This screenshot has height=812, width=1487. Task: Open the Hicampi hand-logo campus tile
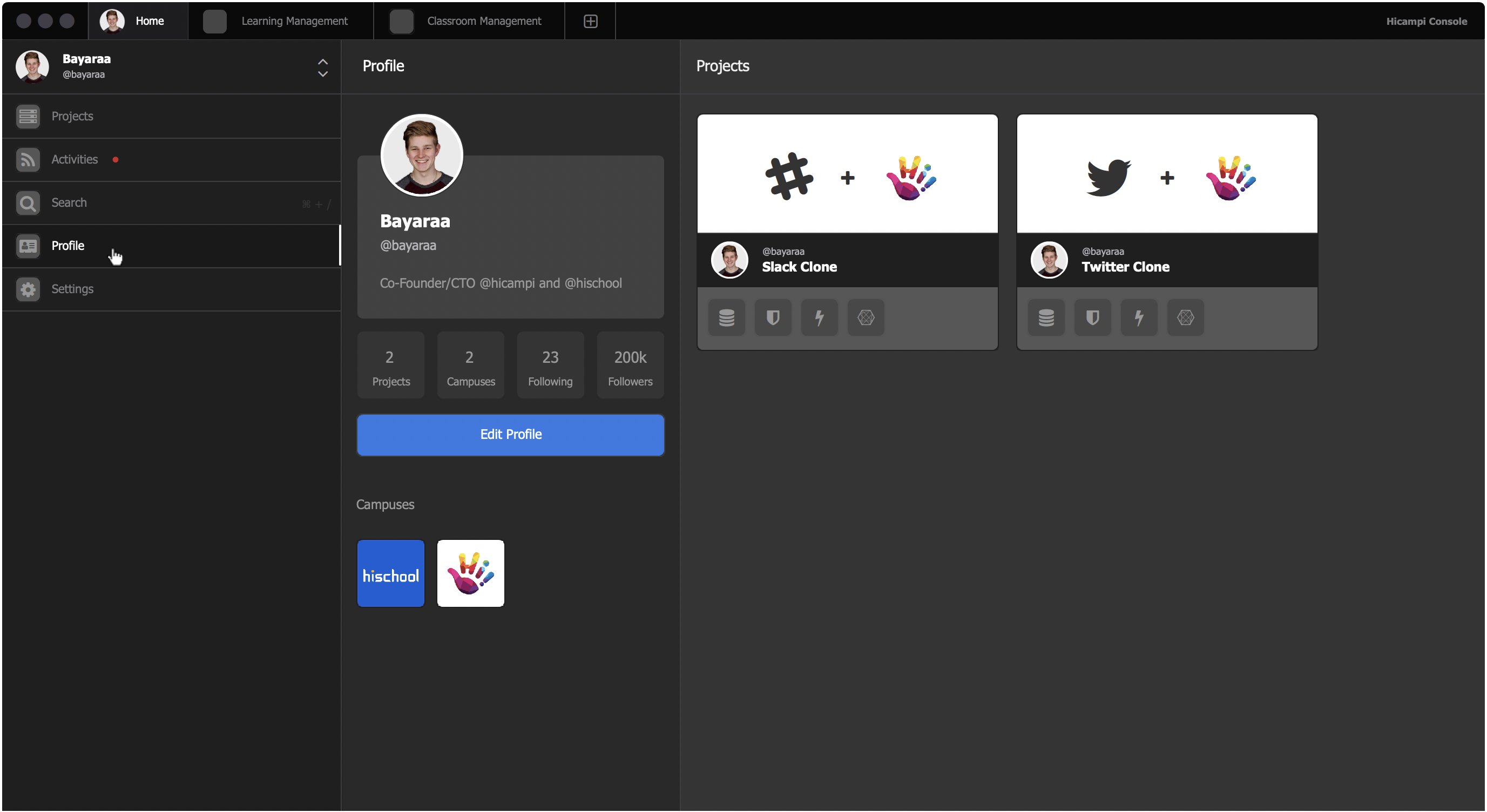coord(470,573)
